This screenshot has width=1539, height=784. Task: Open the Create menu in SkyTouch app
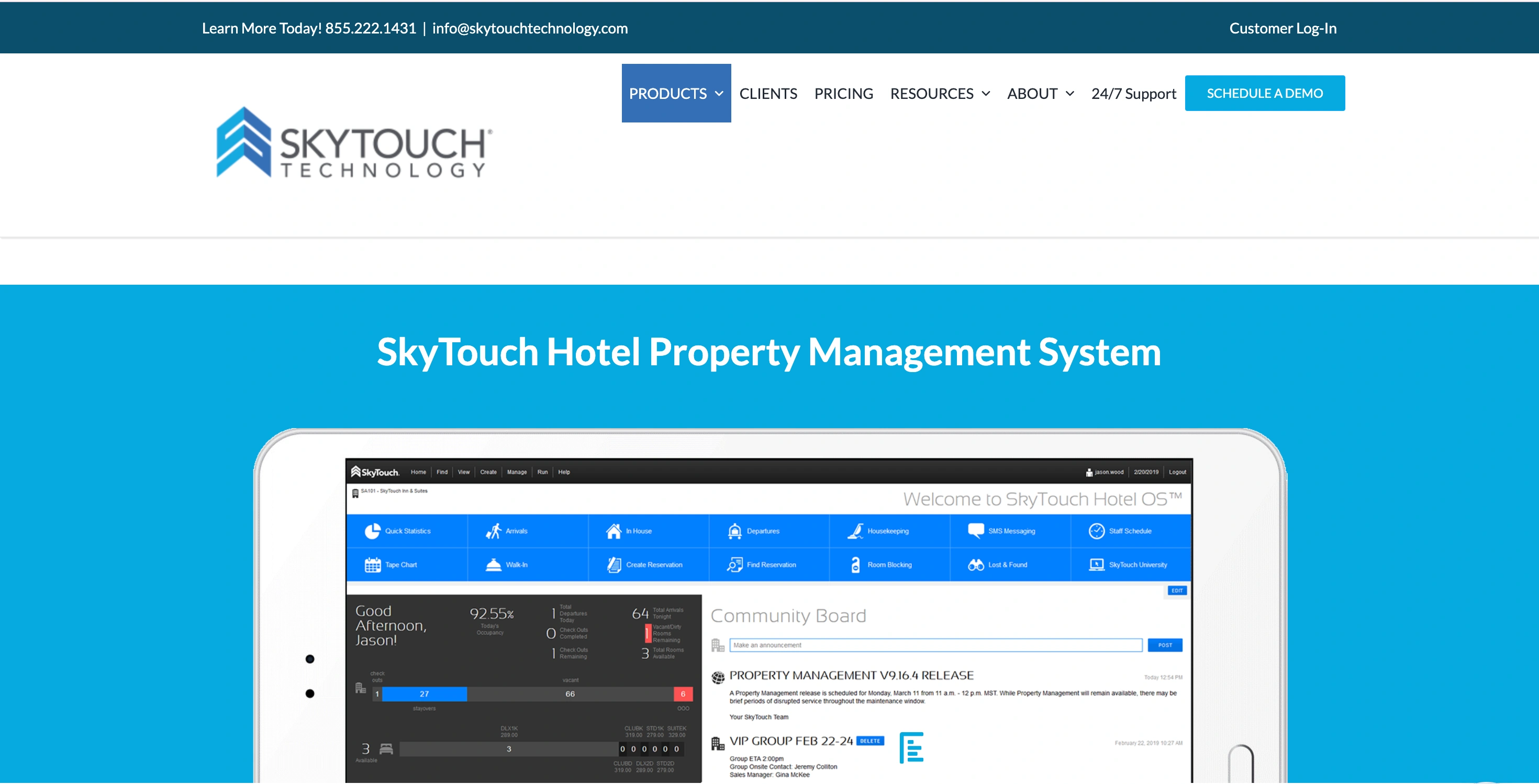click(488, 472)
